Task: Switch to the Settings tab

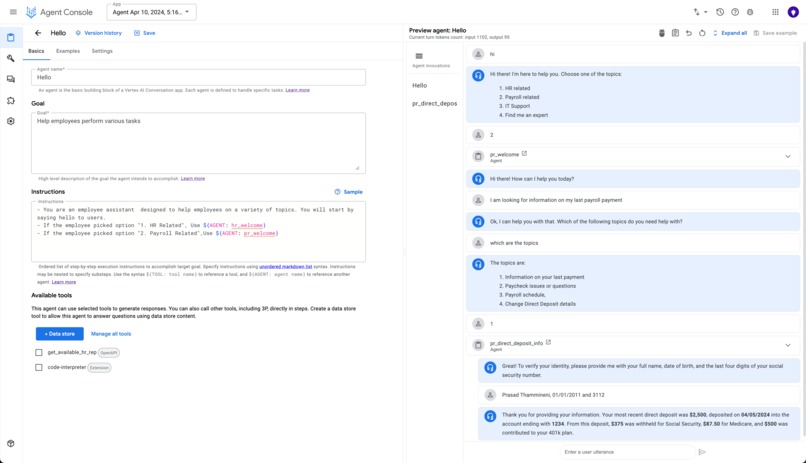Action: tap(102, 51)
